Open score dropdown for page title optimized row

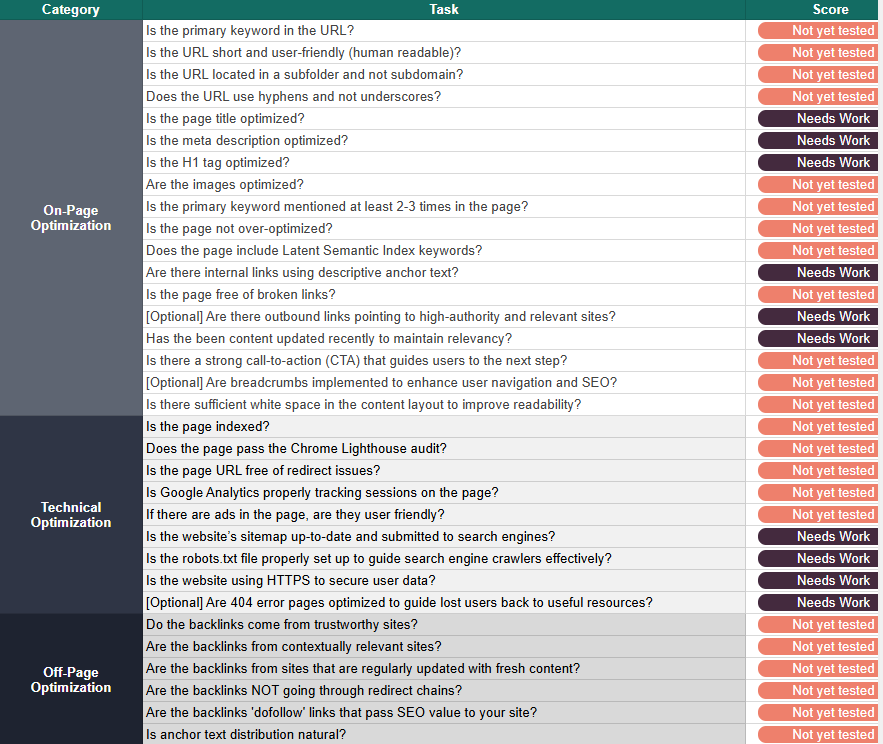[x=817, y=119]
